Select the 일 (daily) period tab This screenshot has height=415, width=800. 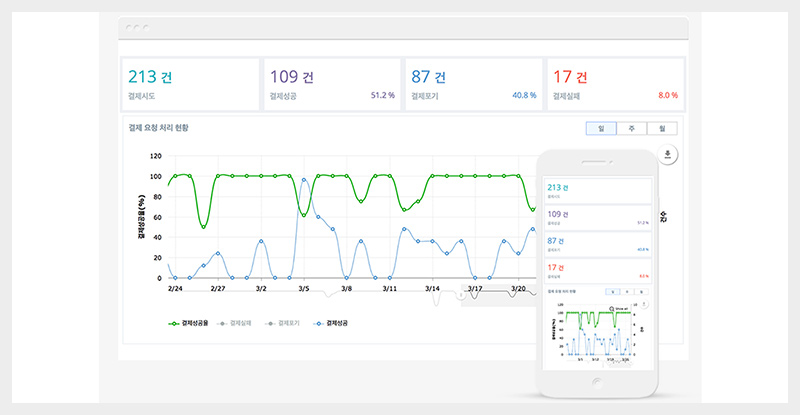pos(600,128)
